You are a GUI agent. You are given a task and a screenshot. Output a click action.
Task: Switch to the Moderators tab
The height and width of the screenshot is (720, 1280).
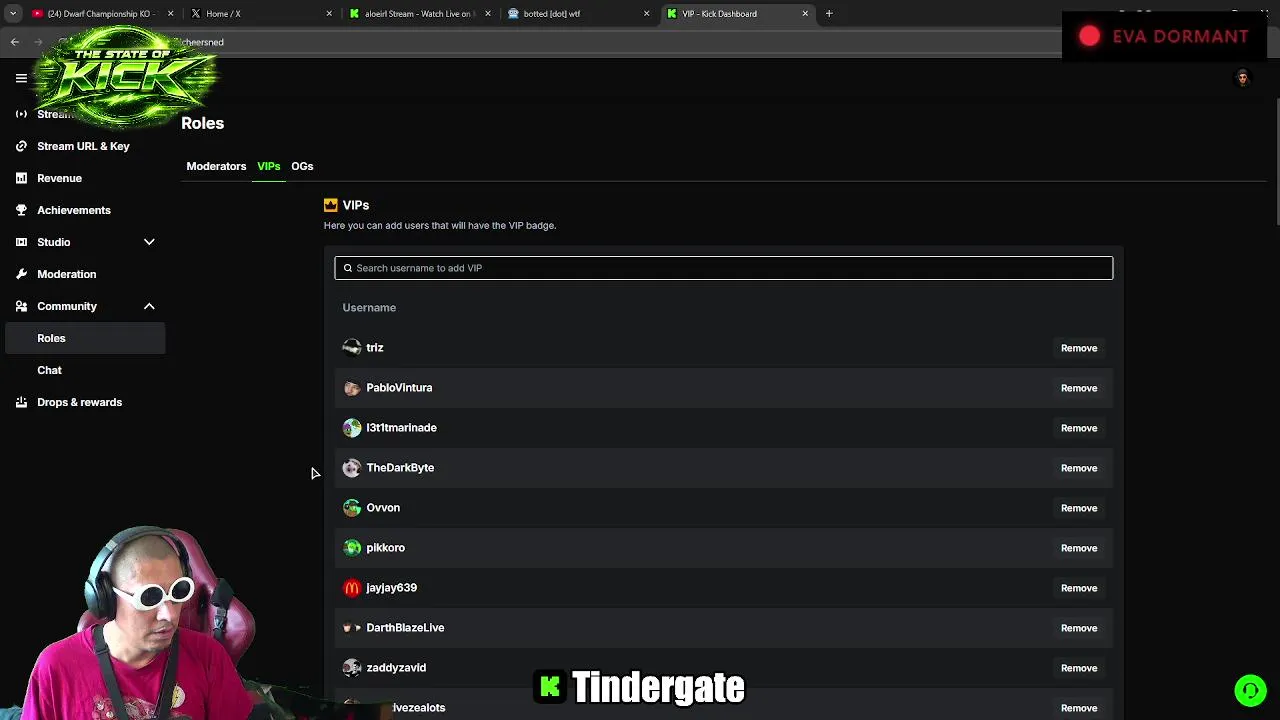coord(216,166)
